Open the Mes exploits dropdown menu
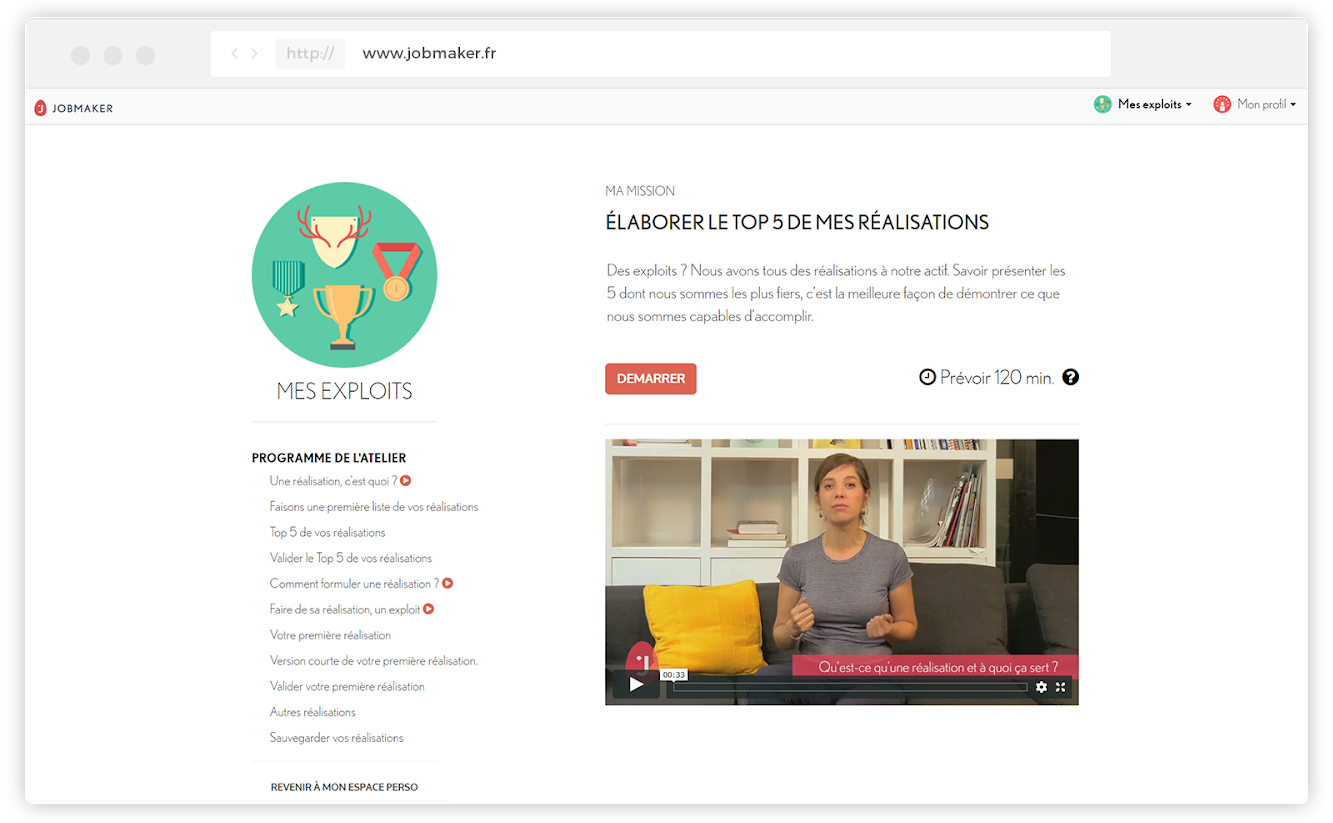This screenshot has width=1333, height=823. pyautogui.click(x=1142, y=104)
